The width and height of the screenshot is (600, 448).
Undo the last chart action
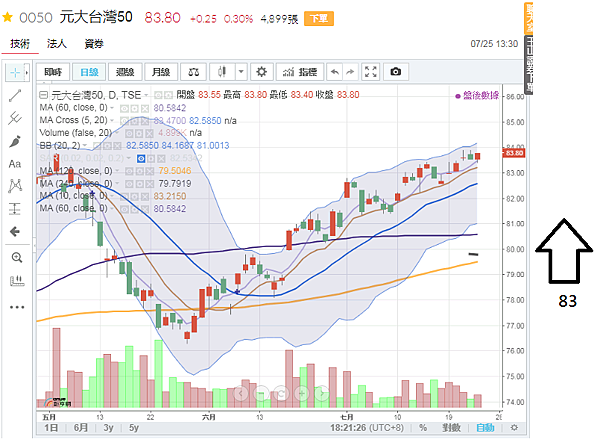(x=335, y=72)
